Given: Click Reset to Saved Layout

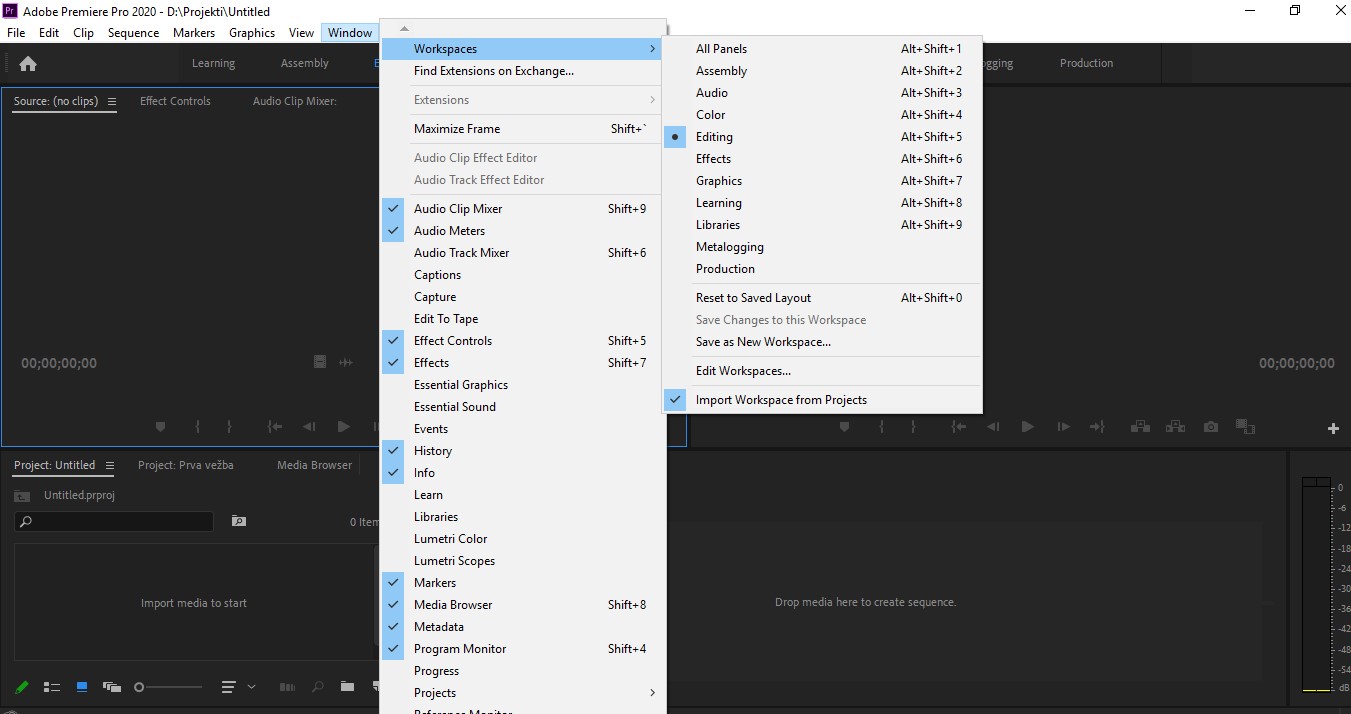Looking at the screenshot, I should point(823,298).
